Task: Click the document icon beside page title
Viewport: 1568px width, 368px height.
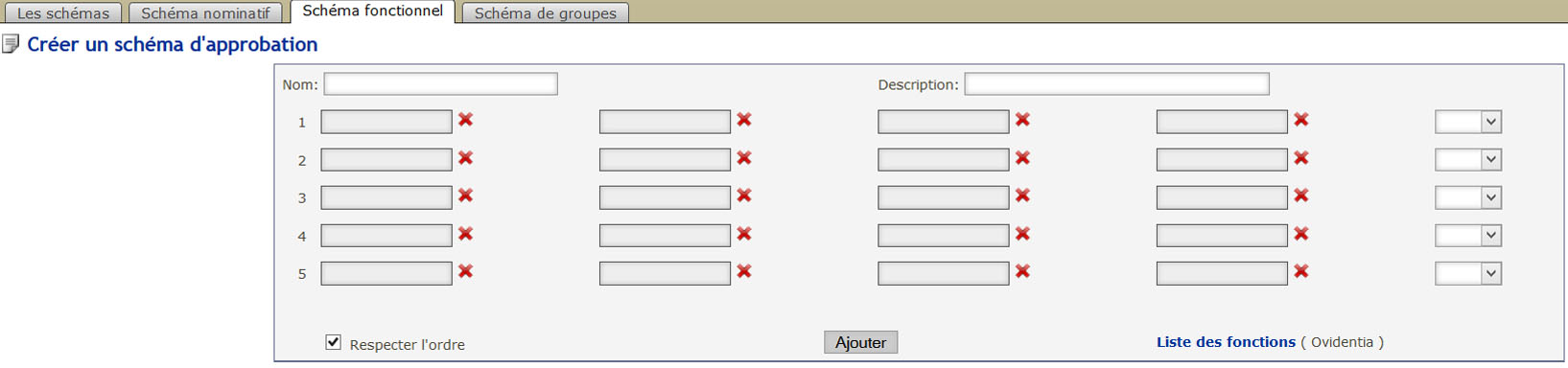Action: tap(11, 44)
